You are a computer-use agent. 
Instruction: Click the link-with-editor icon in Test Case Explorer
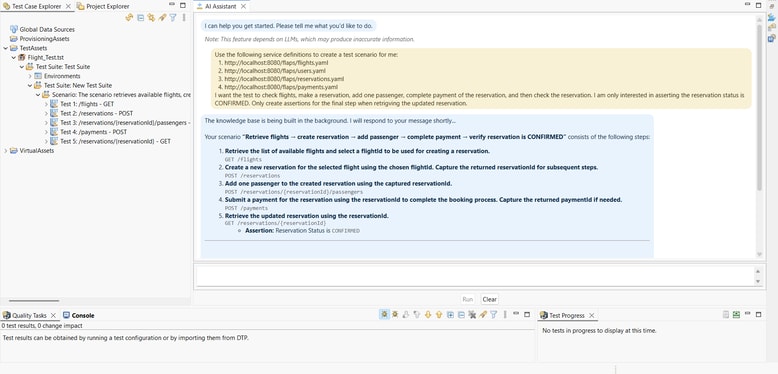pos(151,18)
